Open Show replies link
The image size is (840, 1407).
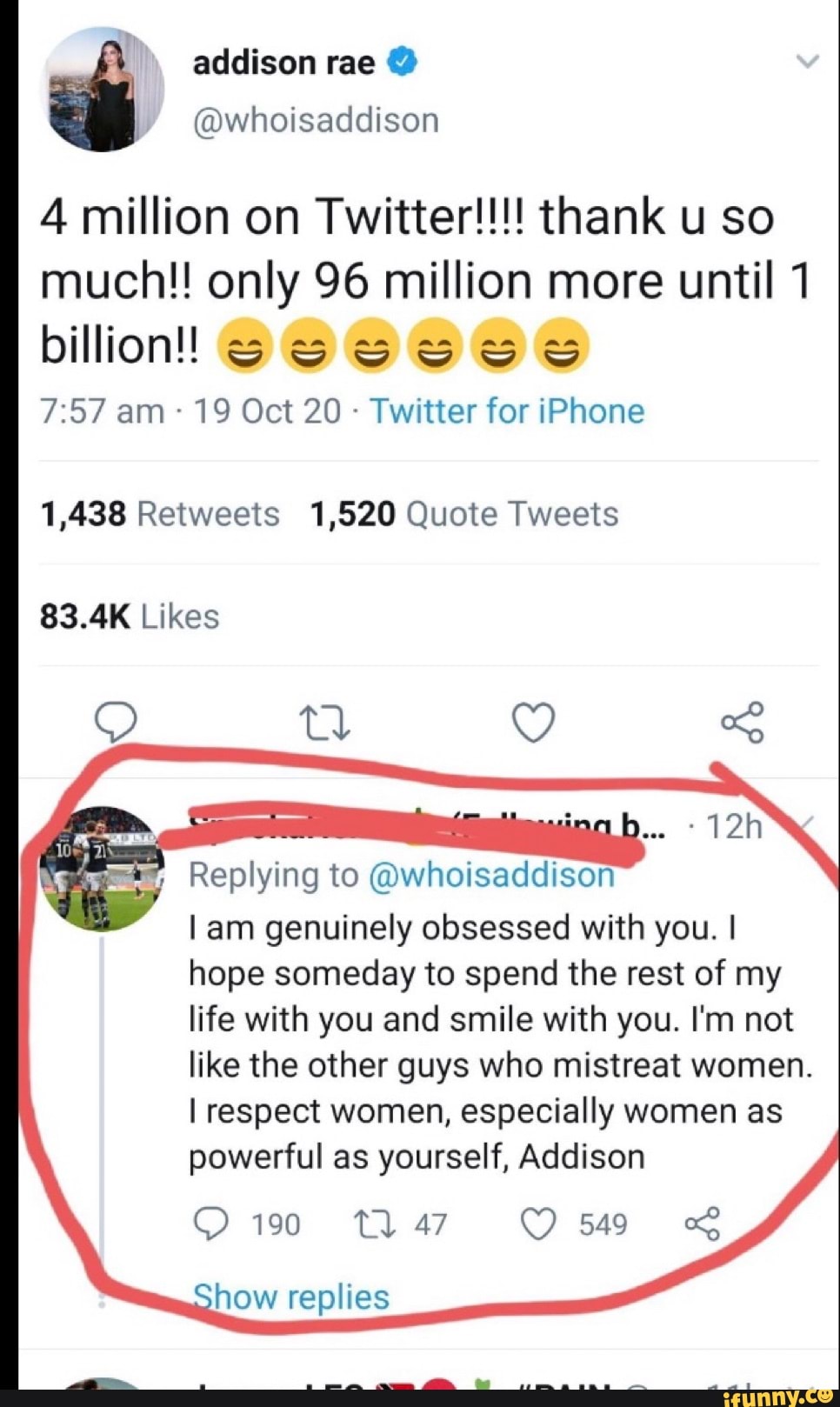290,1297
